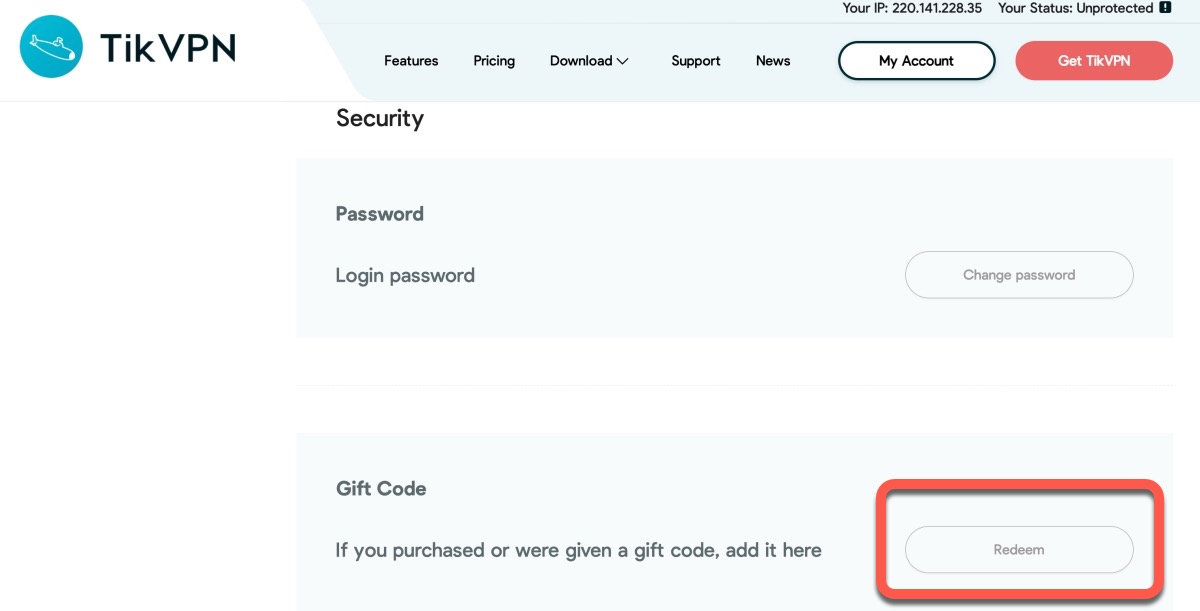Redeem a gift code
The height and width of the screenshot is (611, 1200).
(1019, 550)
